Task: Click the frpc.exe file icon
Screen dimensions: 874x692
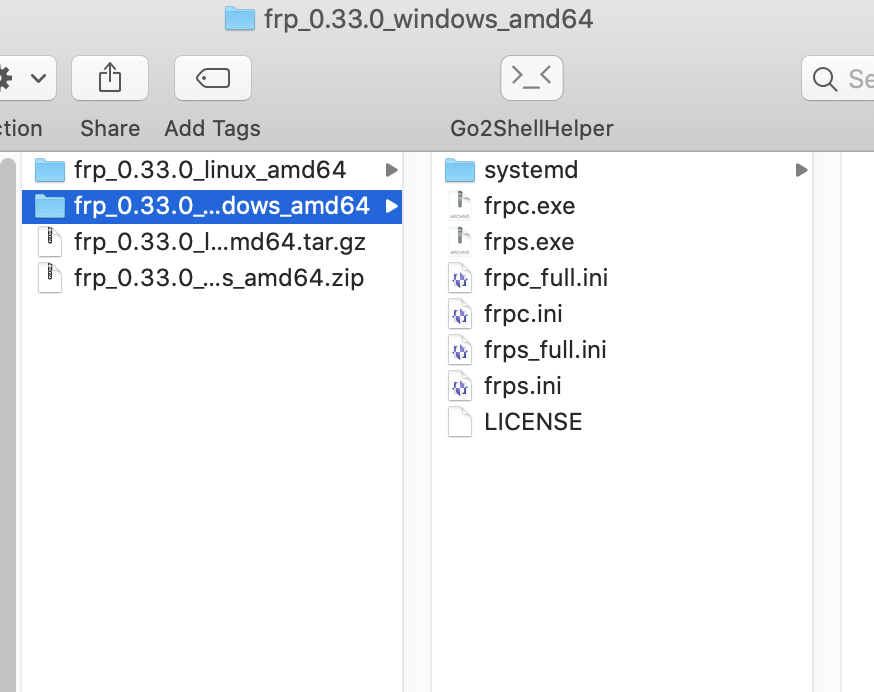Action: point(459,206)
